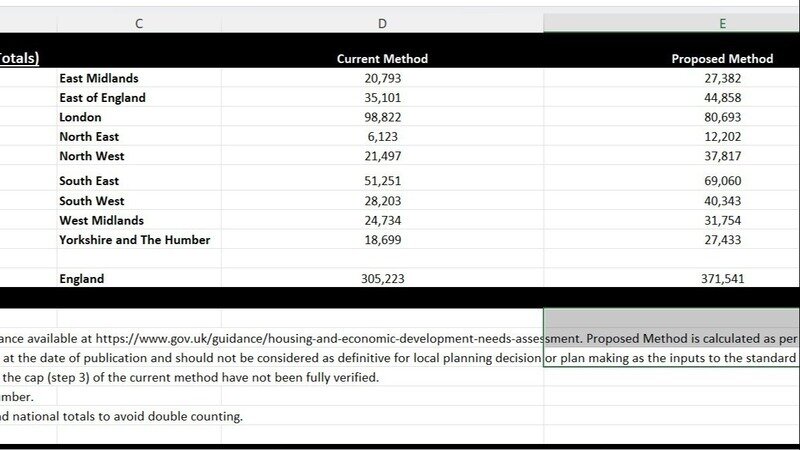800x450 pixels.
Task: Select column C header
Action: point(138,23)
